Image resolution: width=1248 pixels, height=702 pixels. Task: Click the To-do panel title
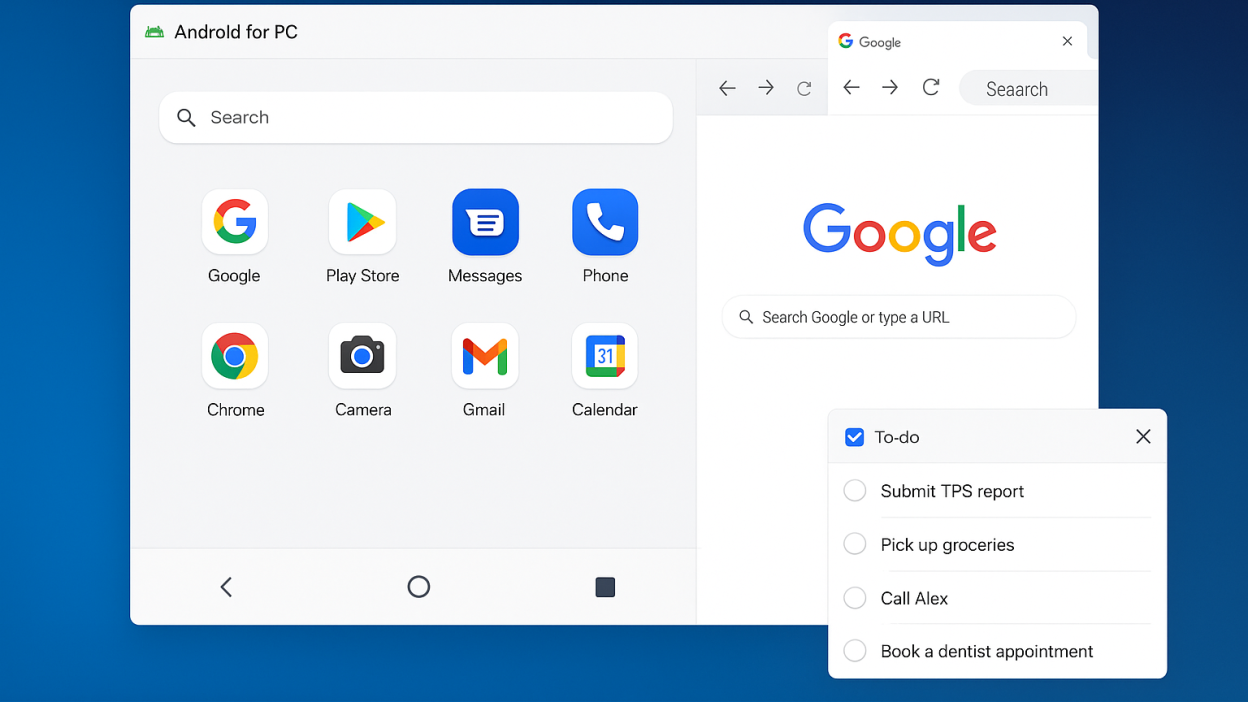click(897, 437)
